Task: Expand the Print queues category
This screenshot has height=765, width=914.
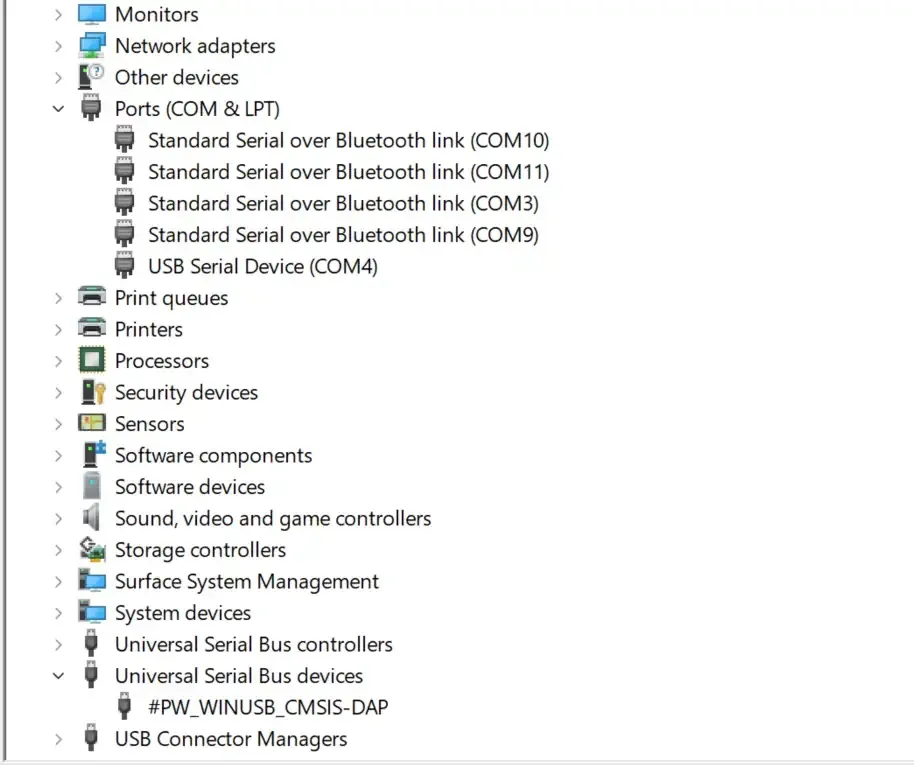Action: (58, 298)
